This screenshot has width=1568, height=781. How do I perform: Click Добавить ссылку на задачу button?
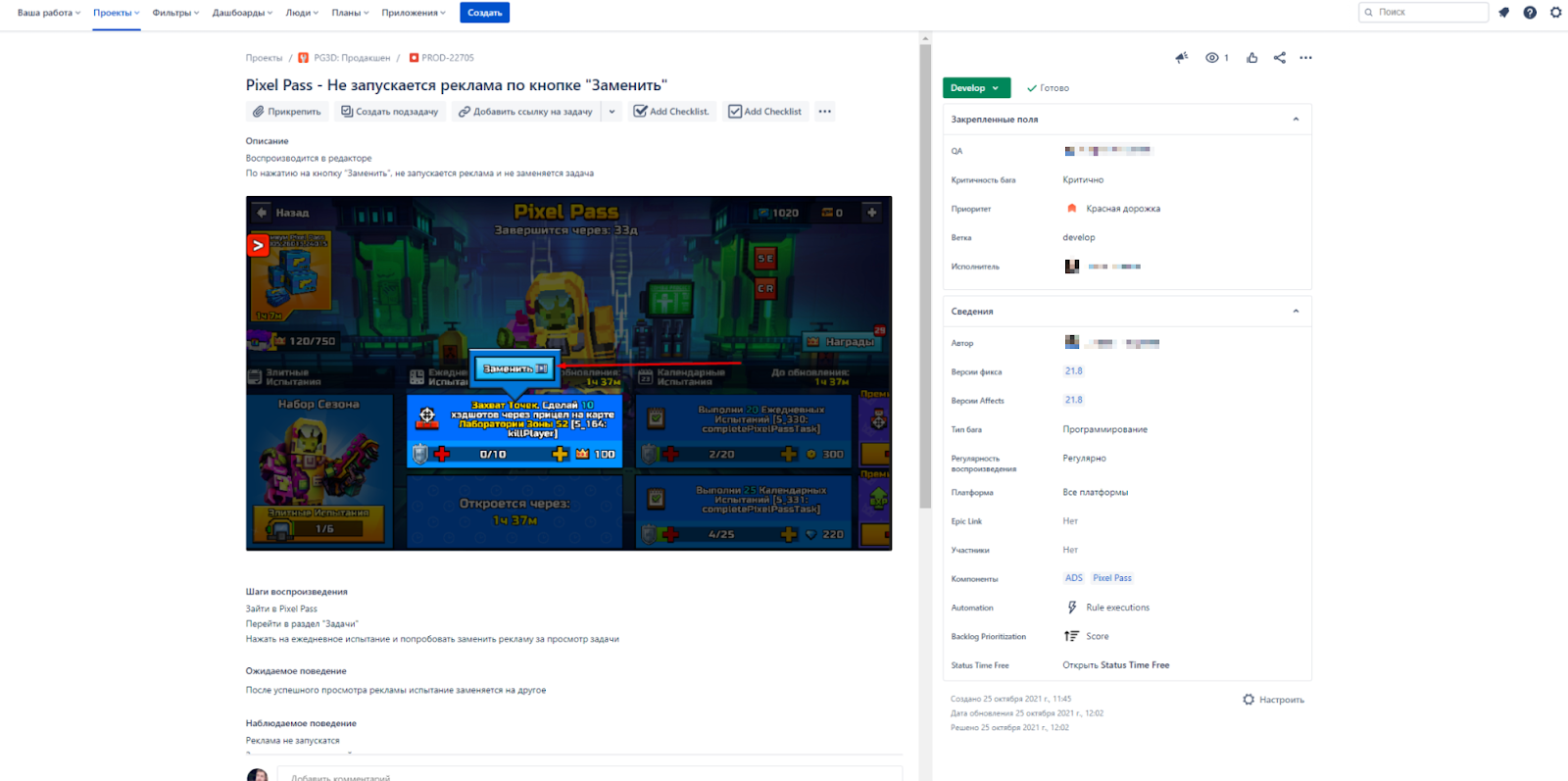pos(525,112)
